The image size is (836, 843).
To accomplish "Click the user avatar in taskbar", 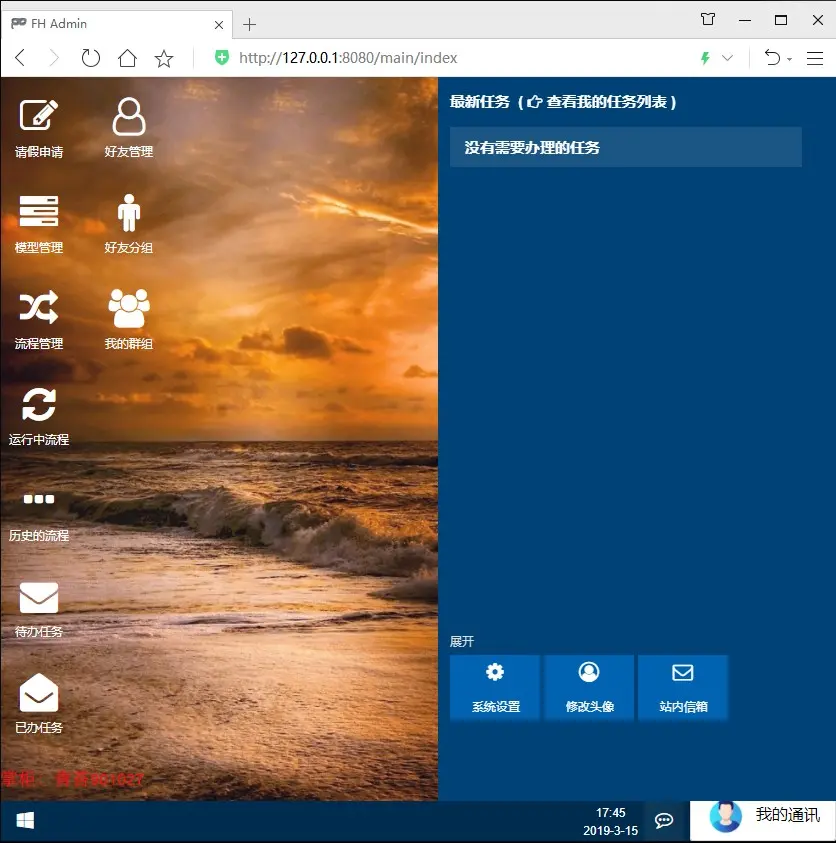I will [x=725, y=816].
